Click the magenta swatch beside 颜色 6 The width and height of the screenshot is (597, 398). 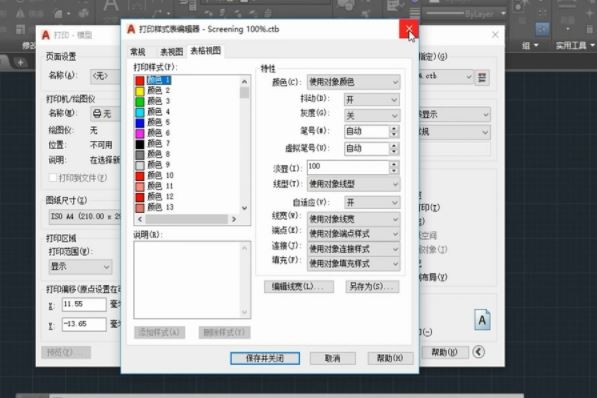click(140, 133)
